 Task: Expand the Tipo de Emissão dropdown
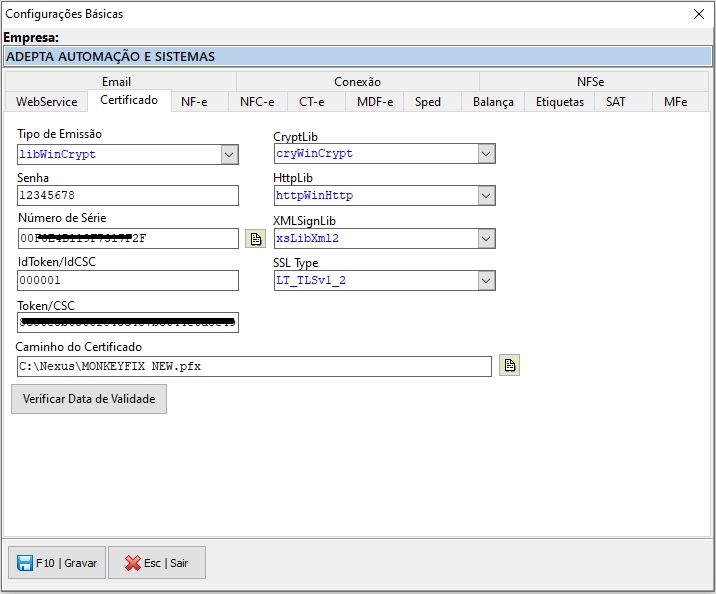coord(229,154)
